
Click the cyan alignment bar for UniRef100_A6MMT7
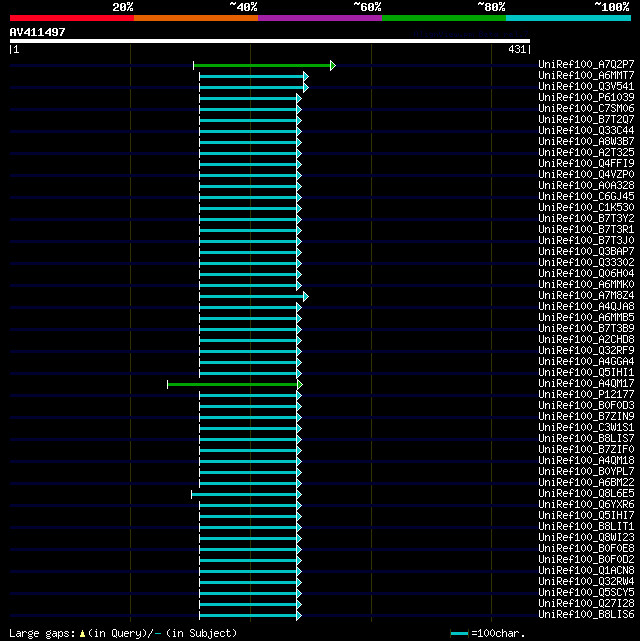(x=252, y=76)
